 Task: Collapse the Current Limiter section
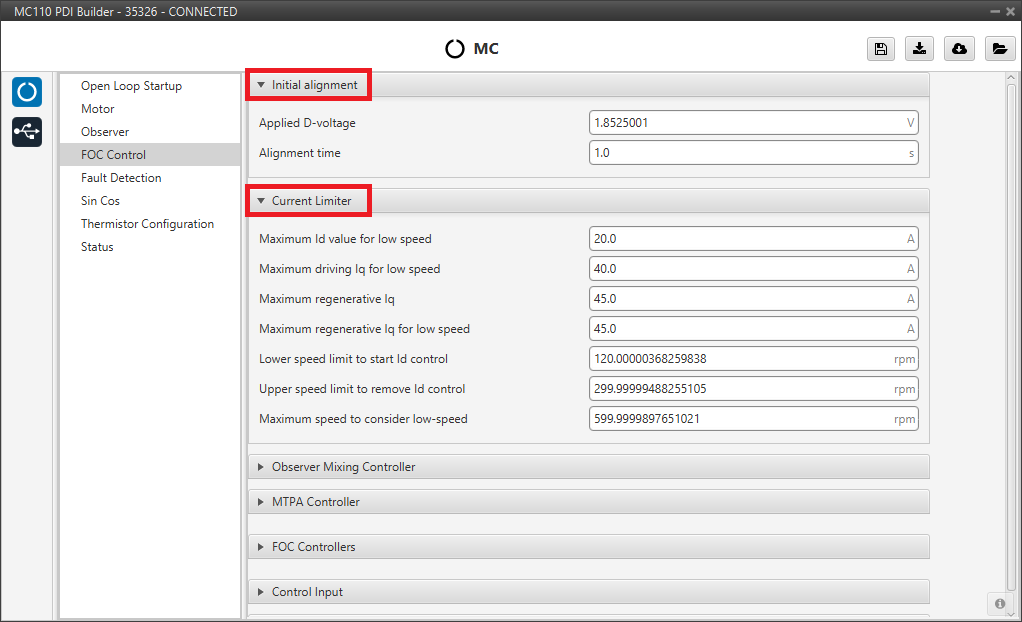tap(308, 201)
